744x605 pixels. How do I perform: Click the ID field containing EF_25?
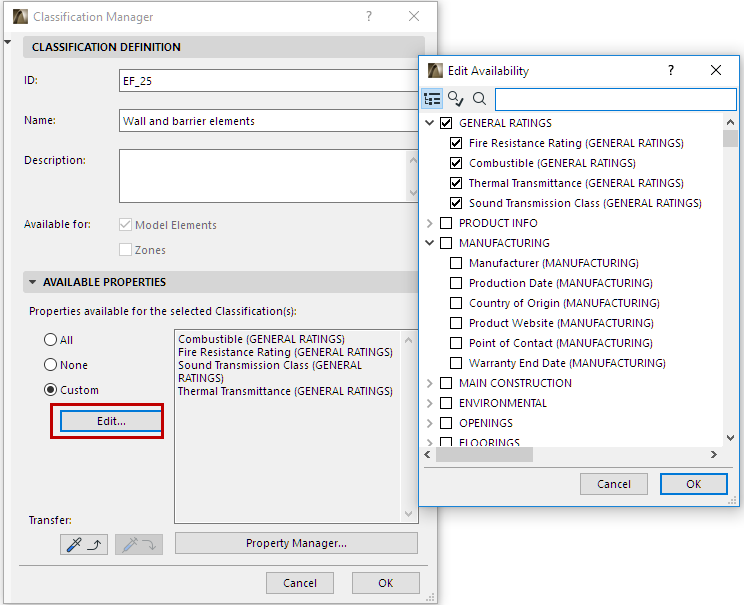(269, 81)
